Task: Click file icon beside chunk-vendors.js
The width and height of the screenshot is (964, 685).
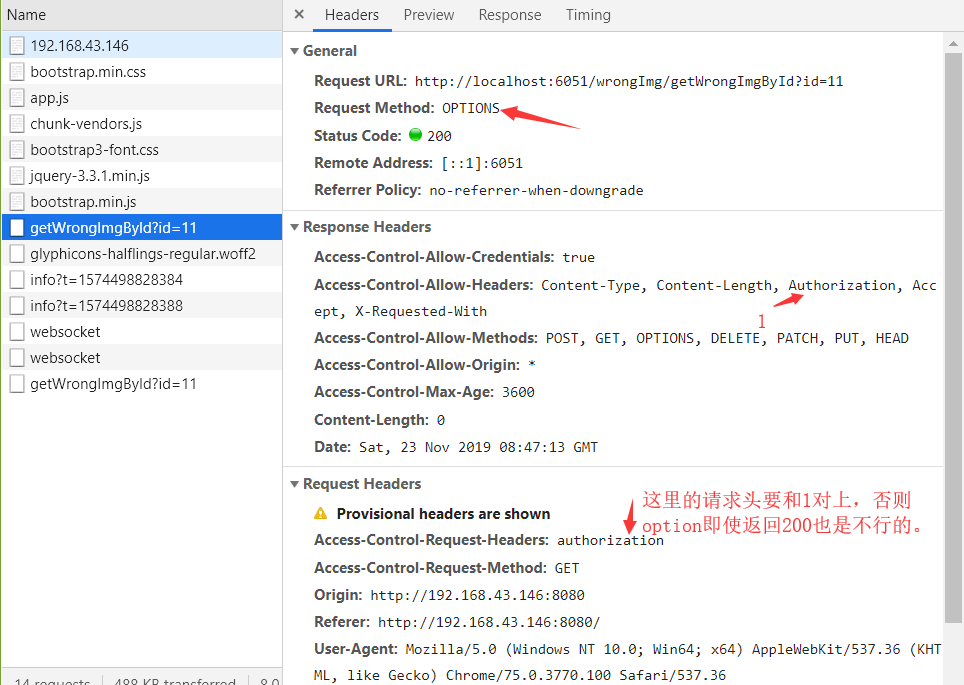Action: tap(17, 124)
